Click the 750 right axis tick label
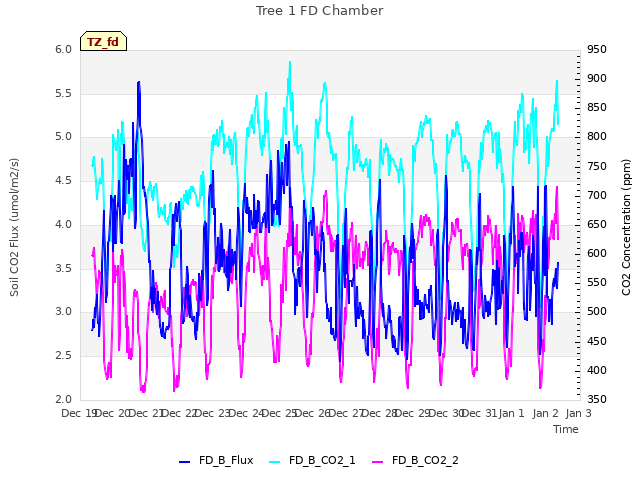Screen dimensions: 640x480 pyautogui.click(x=597, y=166)
